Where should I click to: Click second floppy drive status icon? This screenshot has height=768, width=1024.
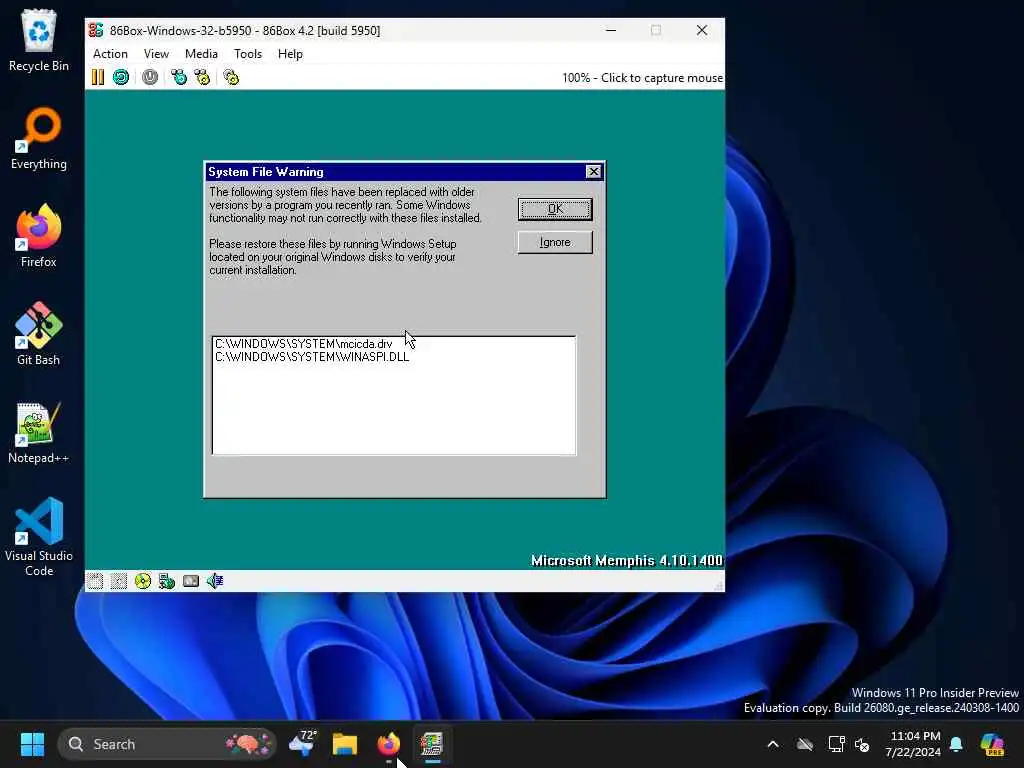tap(119, 581)
